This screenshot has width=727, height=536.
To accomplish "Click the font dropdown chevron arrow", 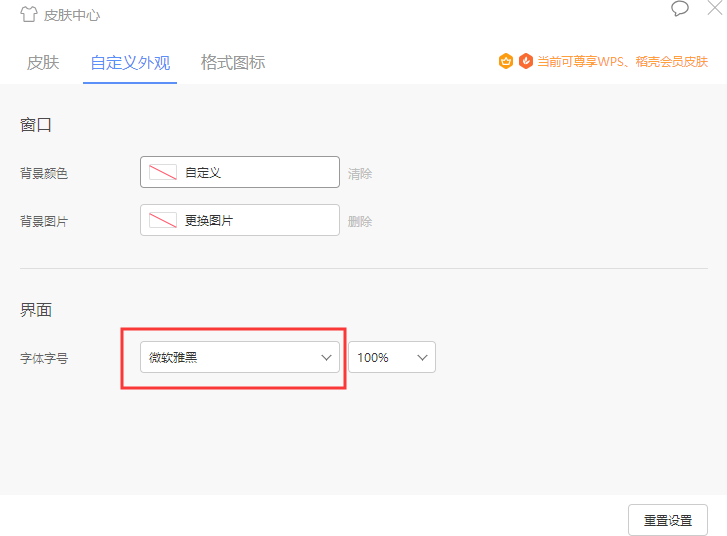I will 326,357.
